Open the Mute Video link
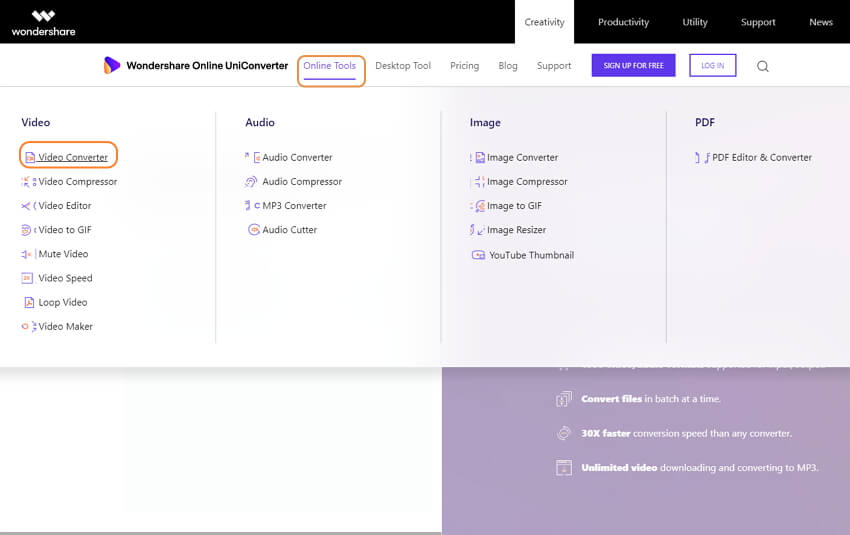850x535 pixels. 63,254
